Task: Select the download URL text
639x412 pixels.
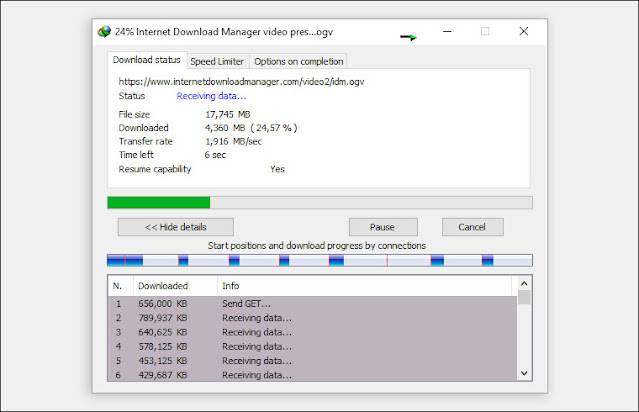Action: (x=241, y=82)
